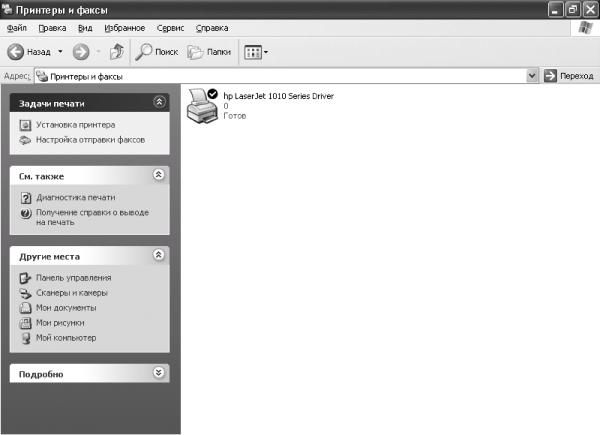Image resolution: width=600 pixels, height=435 pixels.
Task: Open Поиск search in toolbar
Action: [x=157, y=51]
